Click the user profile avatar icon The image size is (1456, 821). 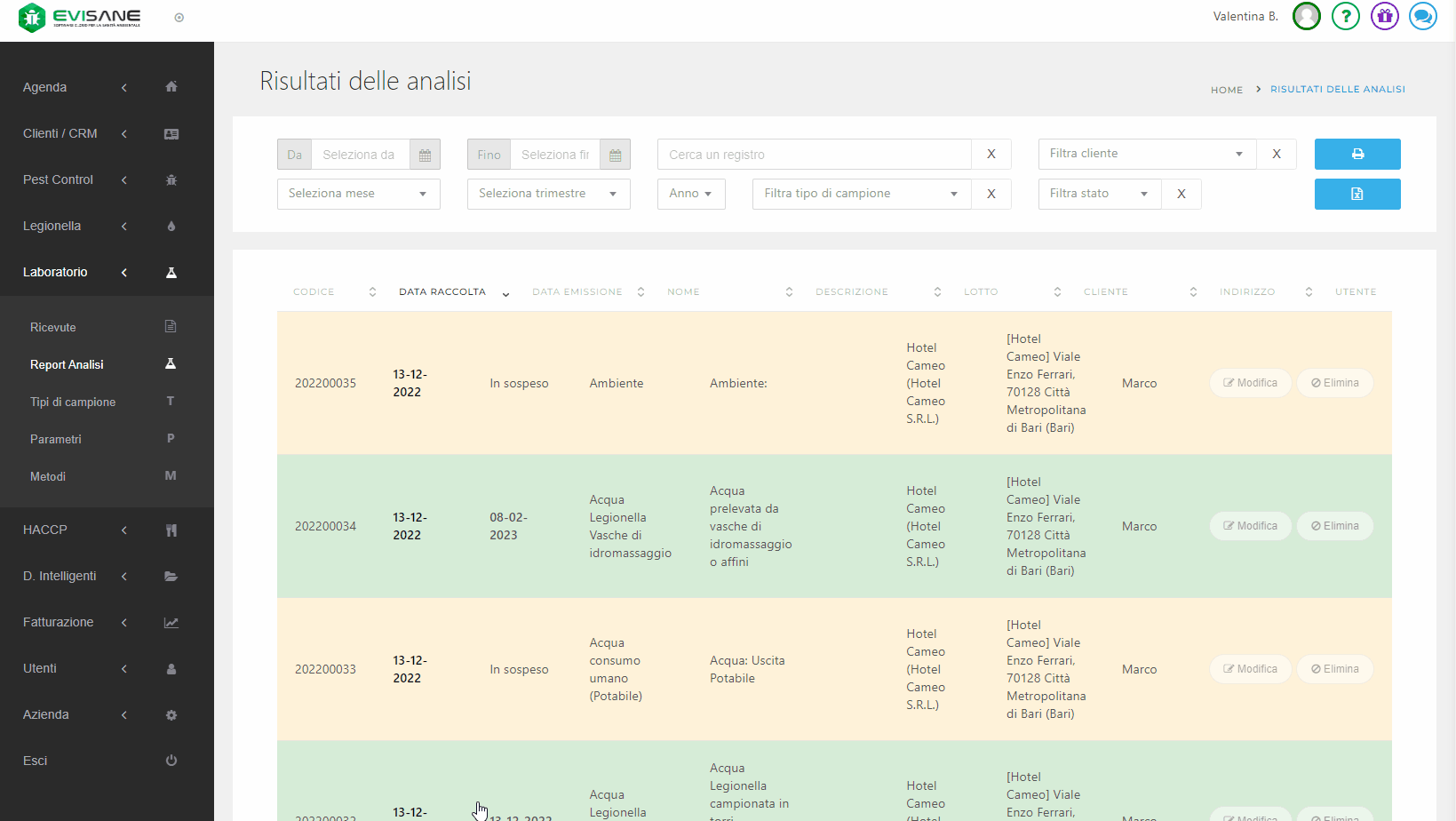click(1306, 16)
